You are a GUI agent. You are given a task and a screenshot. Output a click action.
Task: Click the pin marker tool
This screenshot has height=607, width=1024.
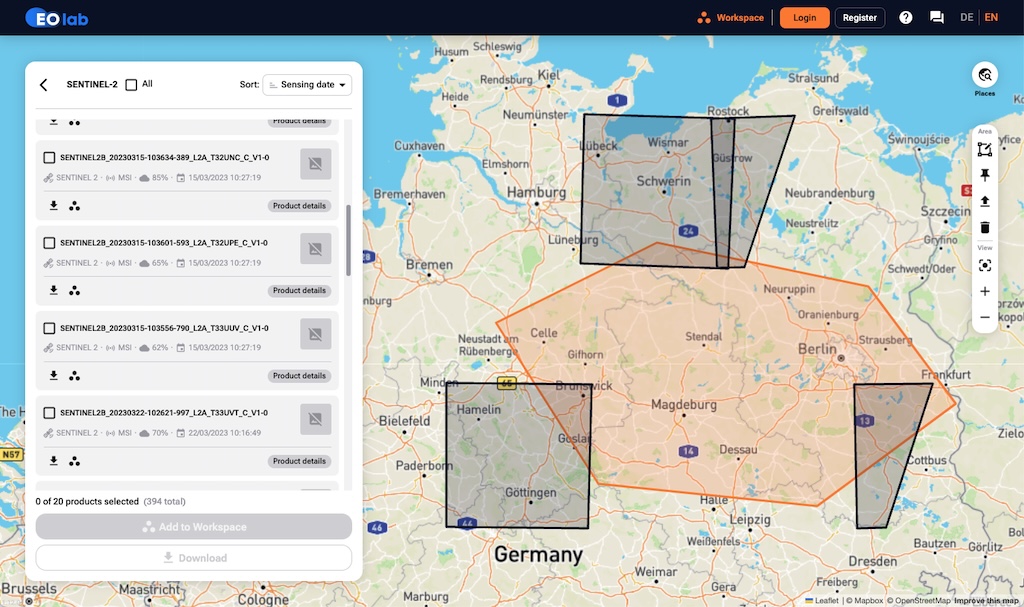985,175
